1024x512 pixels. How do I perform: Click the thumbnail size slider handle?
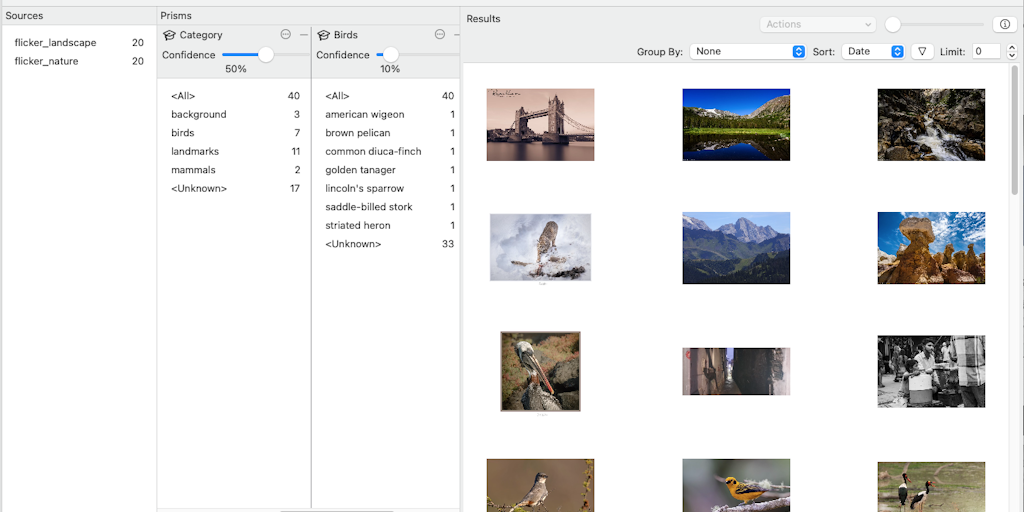893,24
